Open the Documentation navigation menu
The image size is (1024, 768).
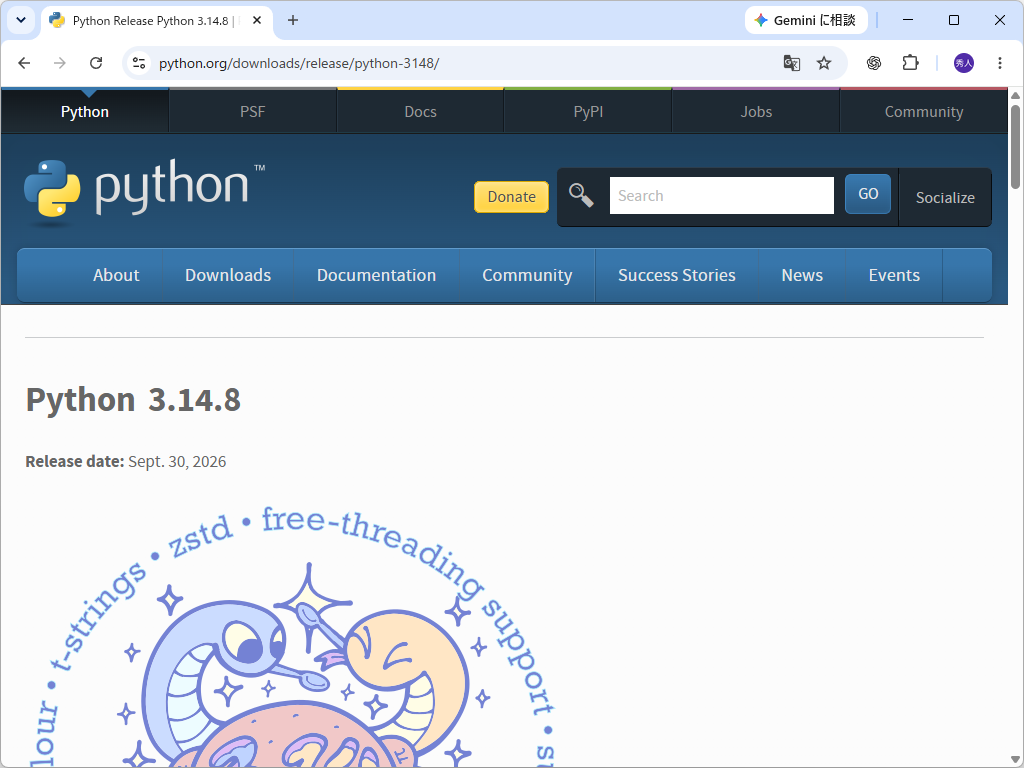click(376, 275)
